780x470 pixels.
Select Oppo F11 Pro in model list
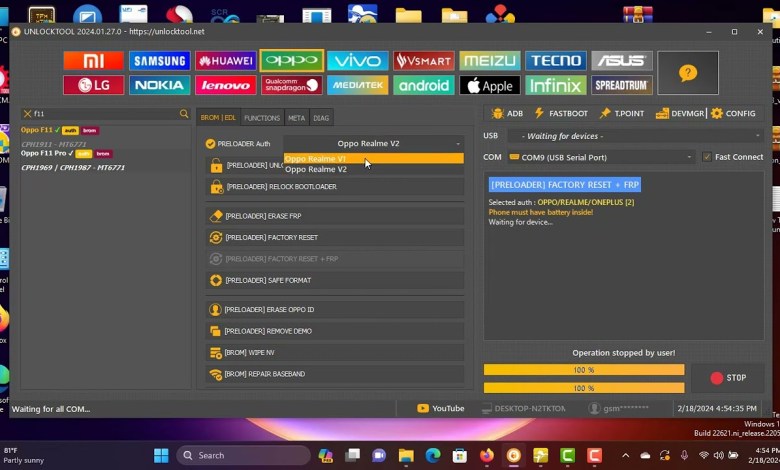(43, 153)
